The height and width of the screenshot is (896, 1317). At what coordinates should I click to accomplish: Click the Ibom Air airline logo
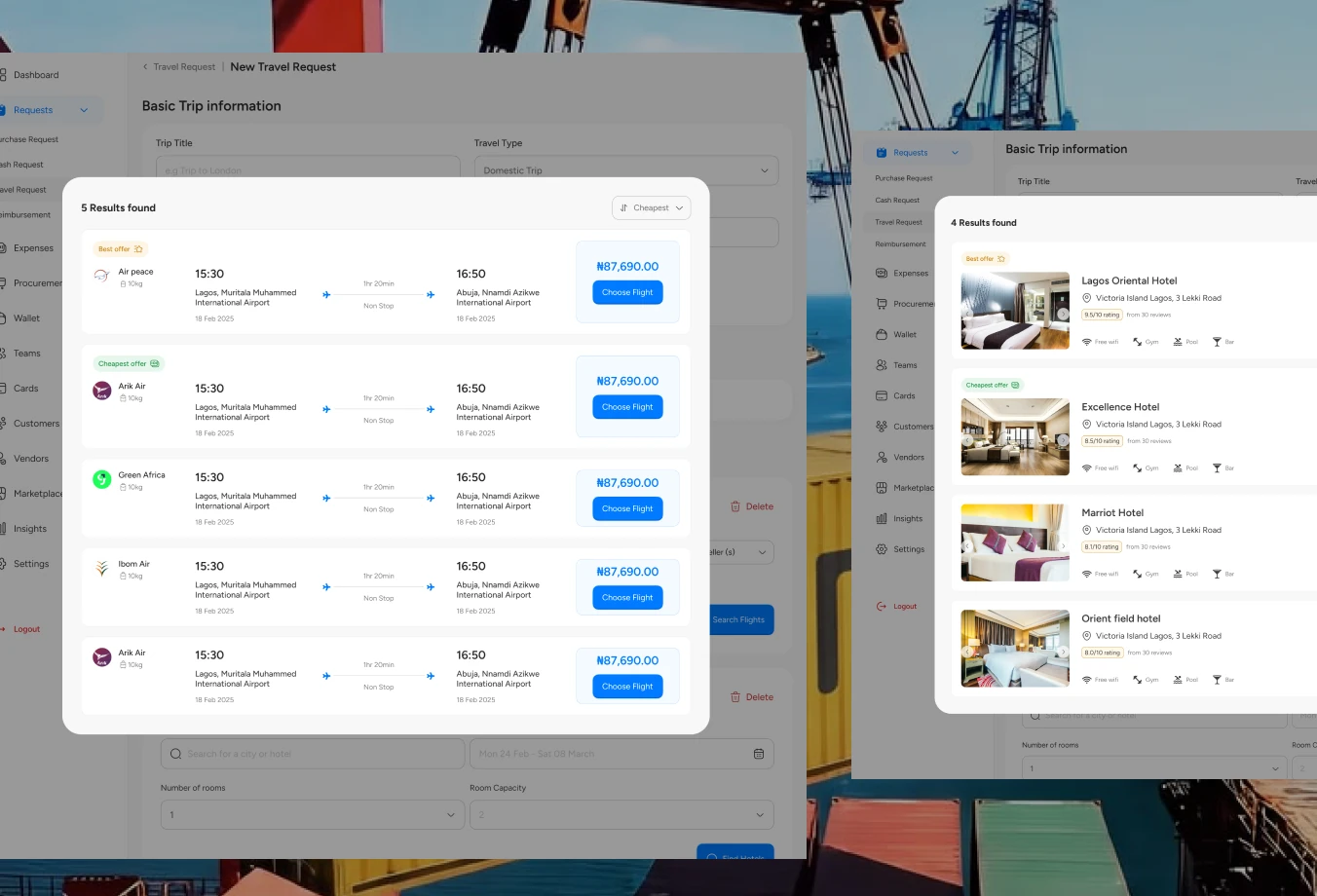click(101, 568)
